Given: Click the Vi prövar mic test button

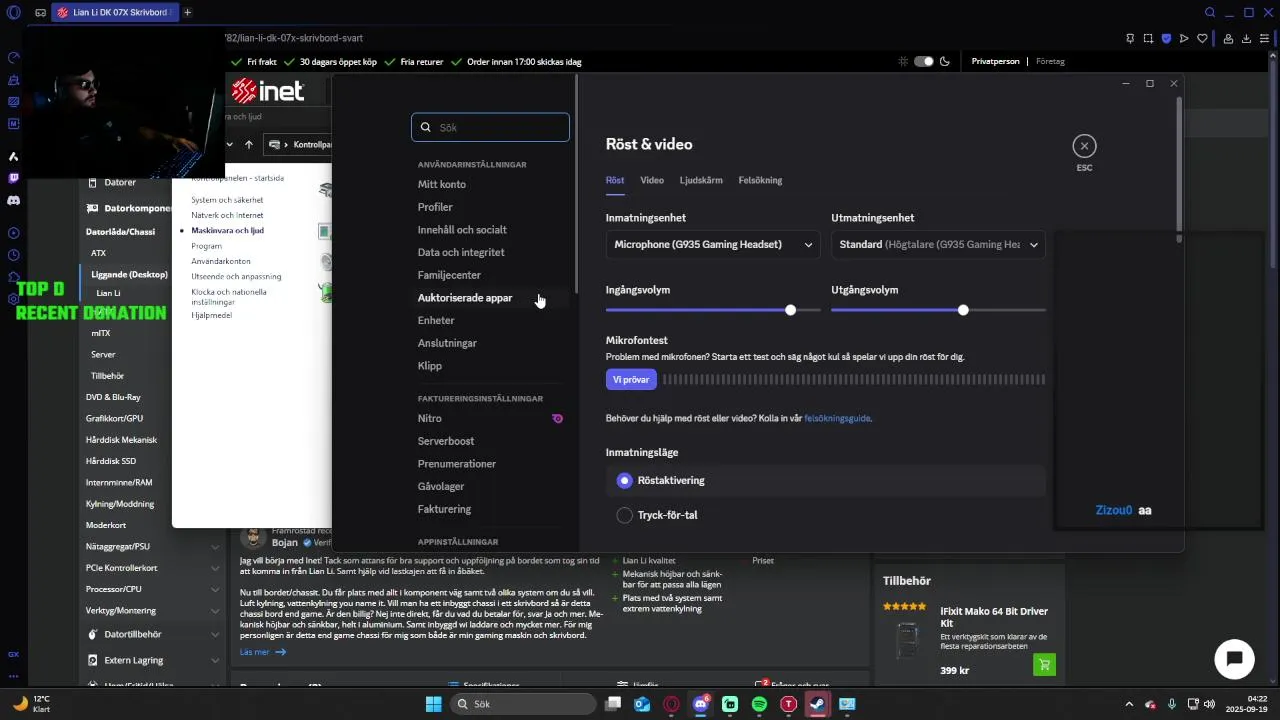Looking at the screenshot, I should [631, 380].
